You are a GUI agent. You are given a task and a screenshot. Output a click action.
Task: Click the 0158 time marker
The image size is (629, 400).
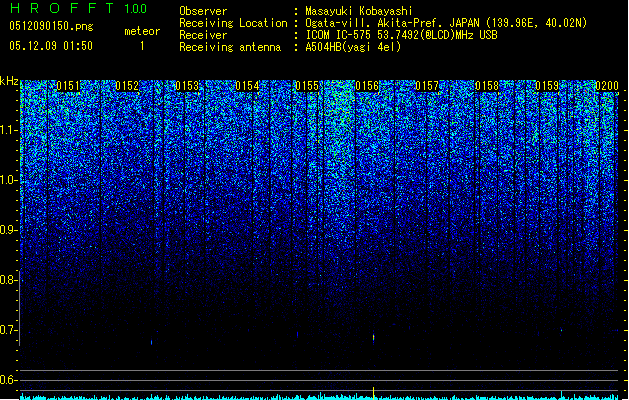point(487,86)
